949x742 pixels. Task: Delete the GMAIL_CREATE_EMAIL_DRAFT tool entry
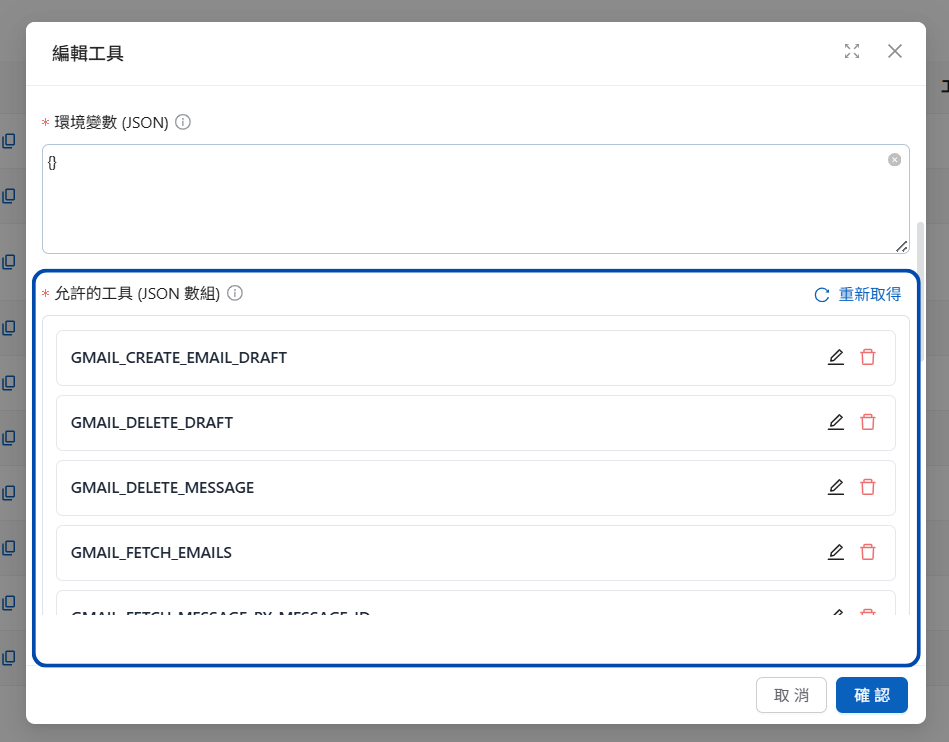868,357
